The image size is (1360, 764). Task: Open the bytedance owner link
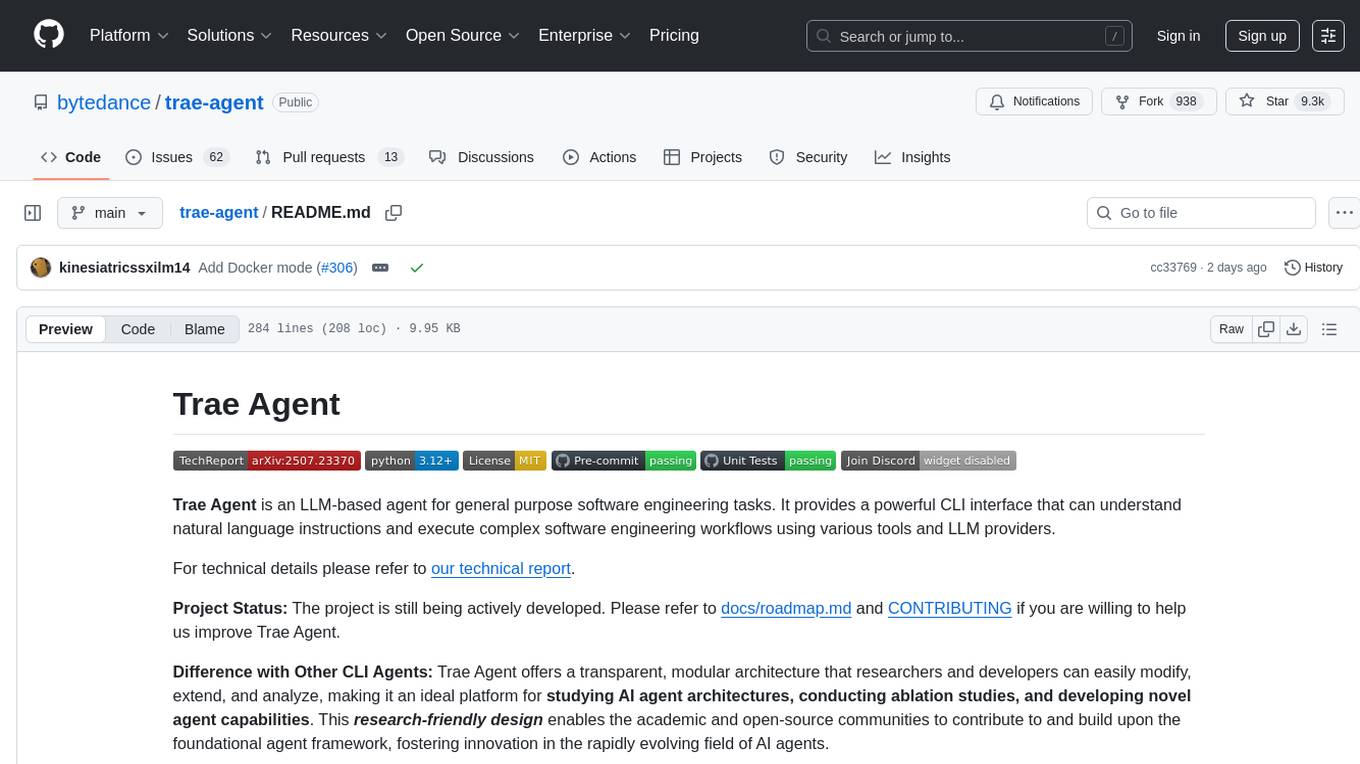coord(104,102)
